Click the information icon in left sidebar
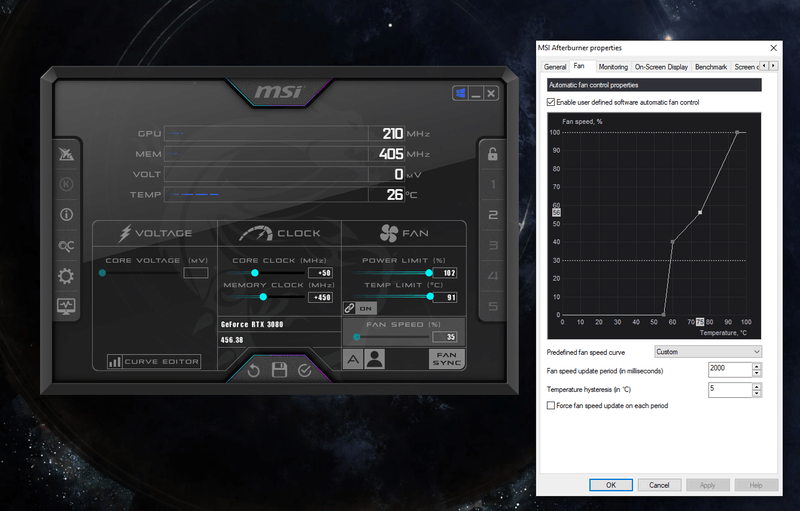Image resolution: width=800 pixels, height=511 pixels. [66, 214]
